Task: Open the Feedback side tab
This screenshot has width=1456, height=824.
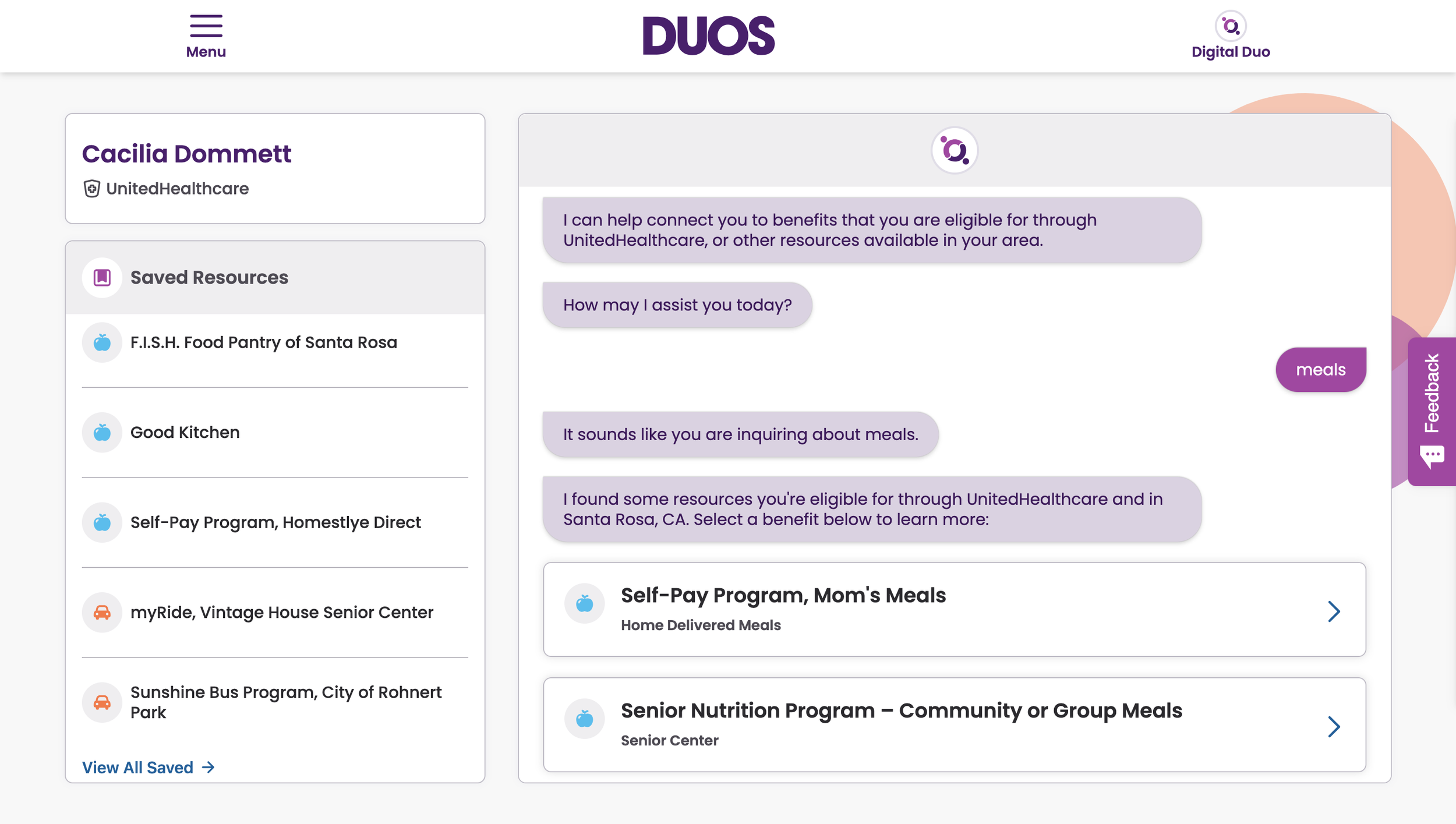Action: [1432, 394]
